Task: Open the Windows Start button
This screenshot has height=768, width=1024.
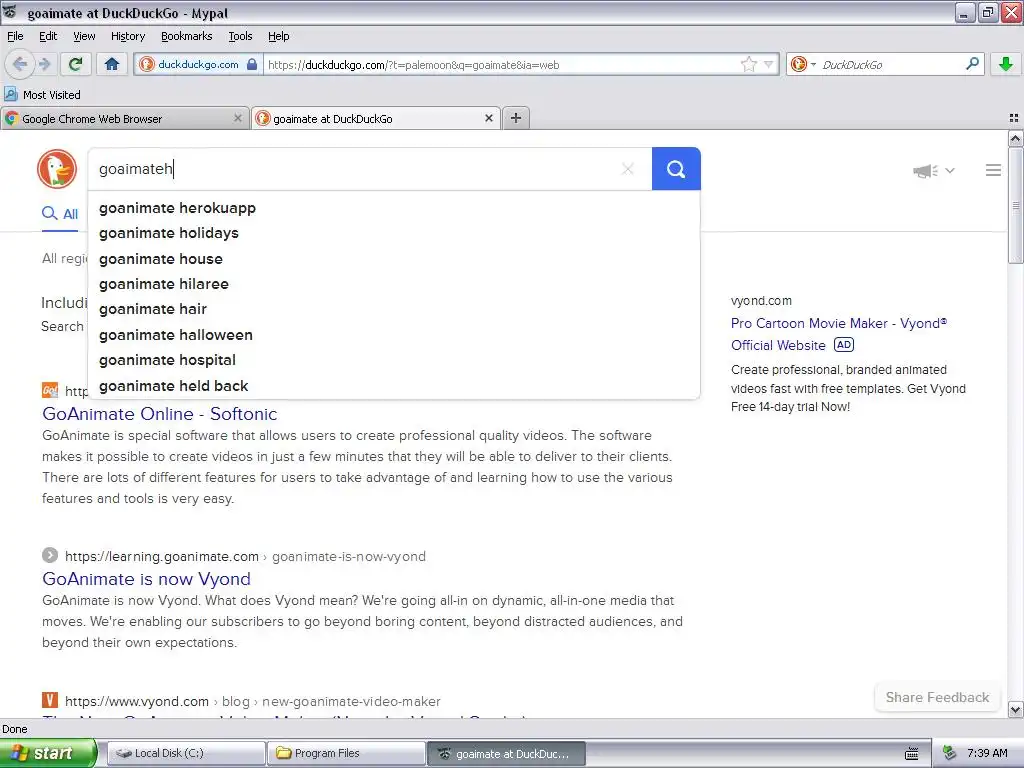Action: [48, 753]
